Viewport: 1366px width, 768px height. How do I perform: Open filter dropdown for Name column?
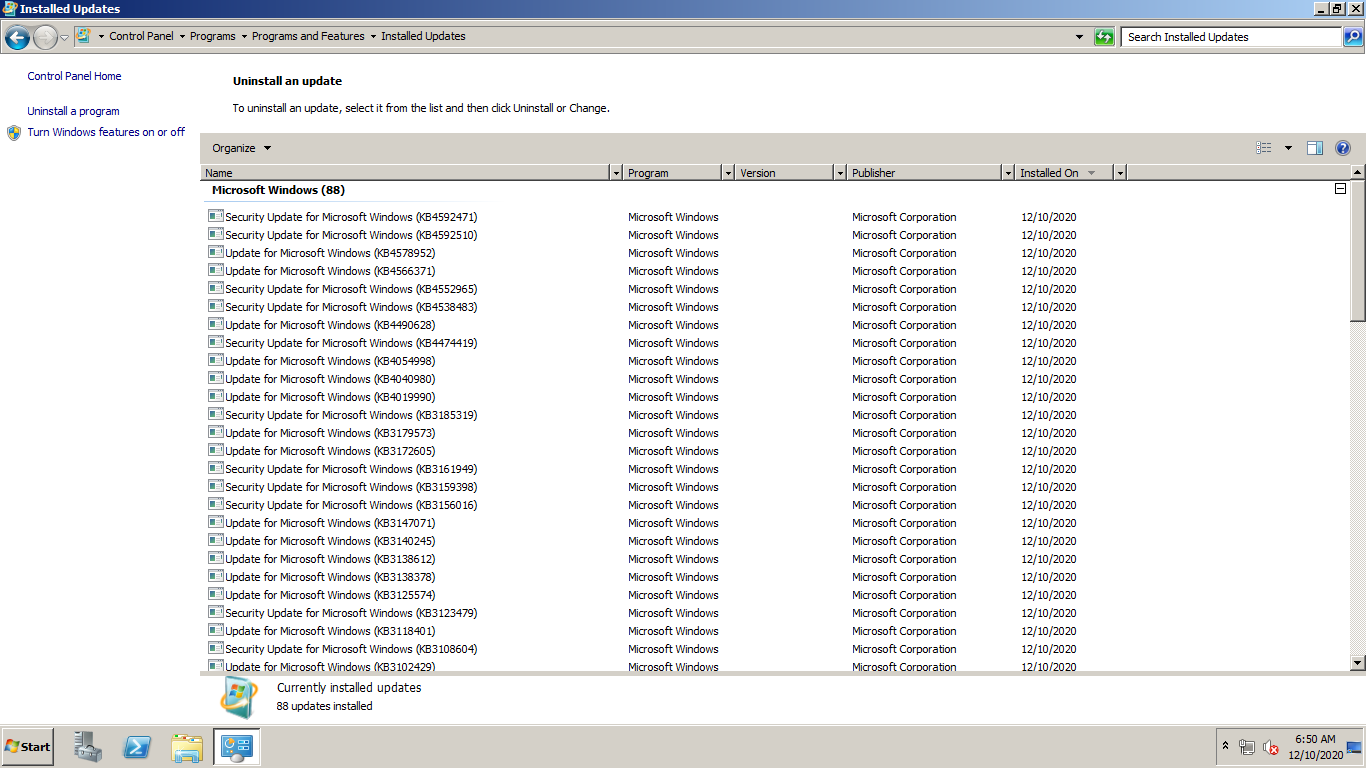616,173
